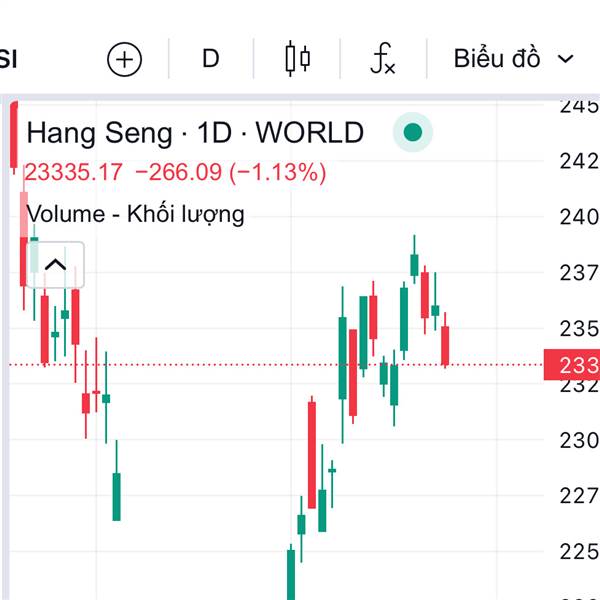Click the 230 price scale label
The image size is (600, 600).
pyautogui.click(x=579, y=440)
